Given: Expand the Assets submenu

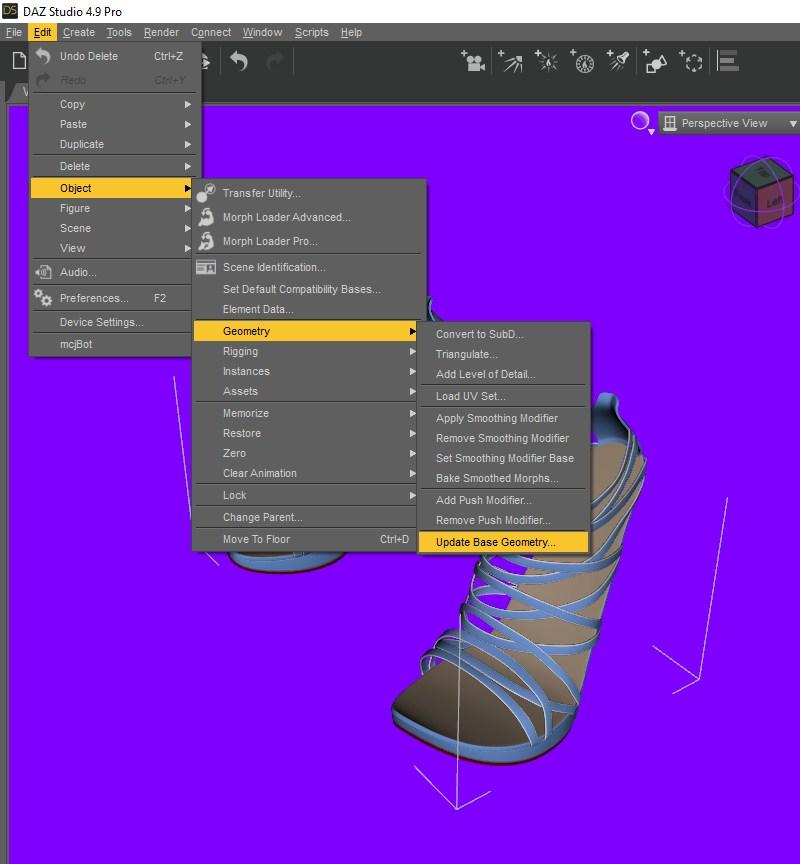Looking at the screenshot, I should click(307, 391).
